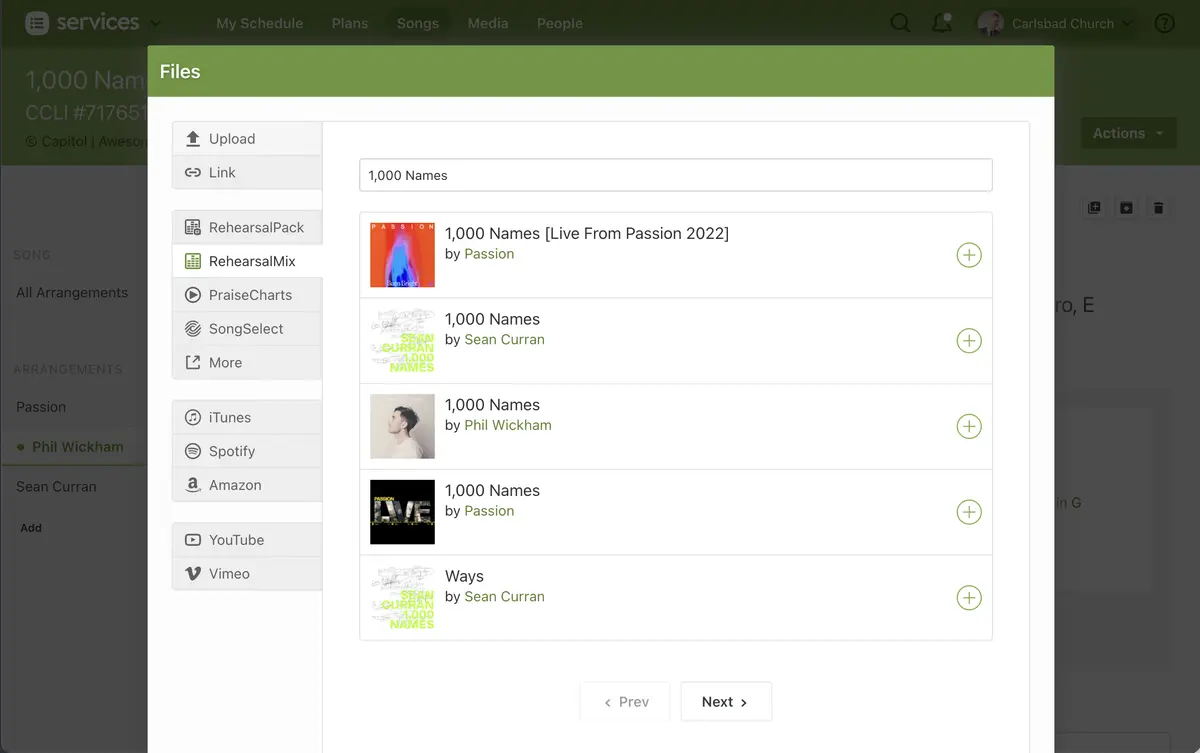
Task: Select RehearsalMix source
Action: point(247,261)
